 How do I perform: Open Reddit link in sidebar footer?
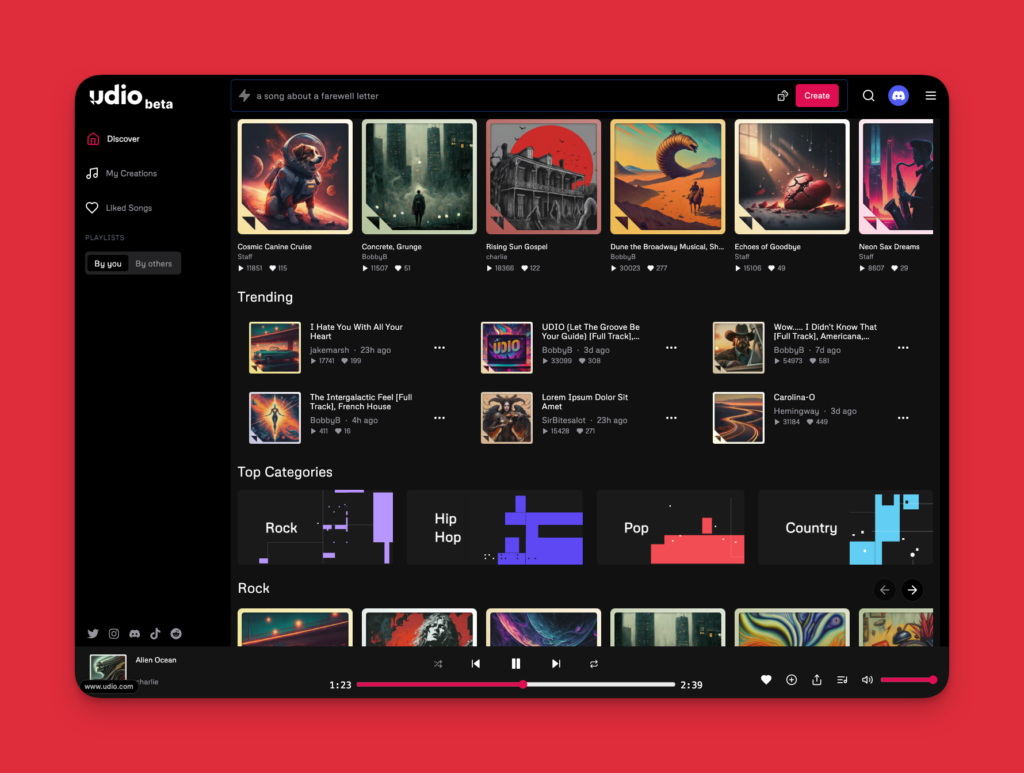point(176,633)
